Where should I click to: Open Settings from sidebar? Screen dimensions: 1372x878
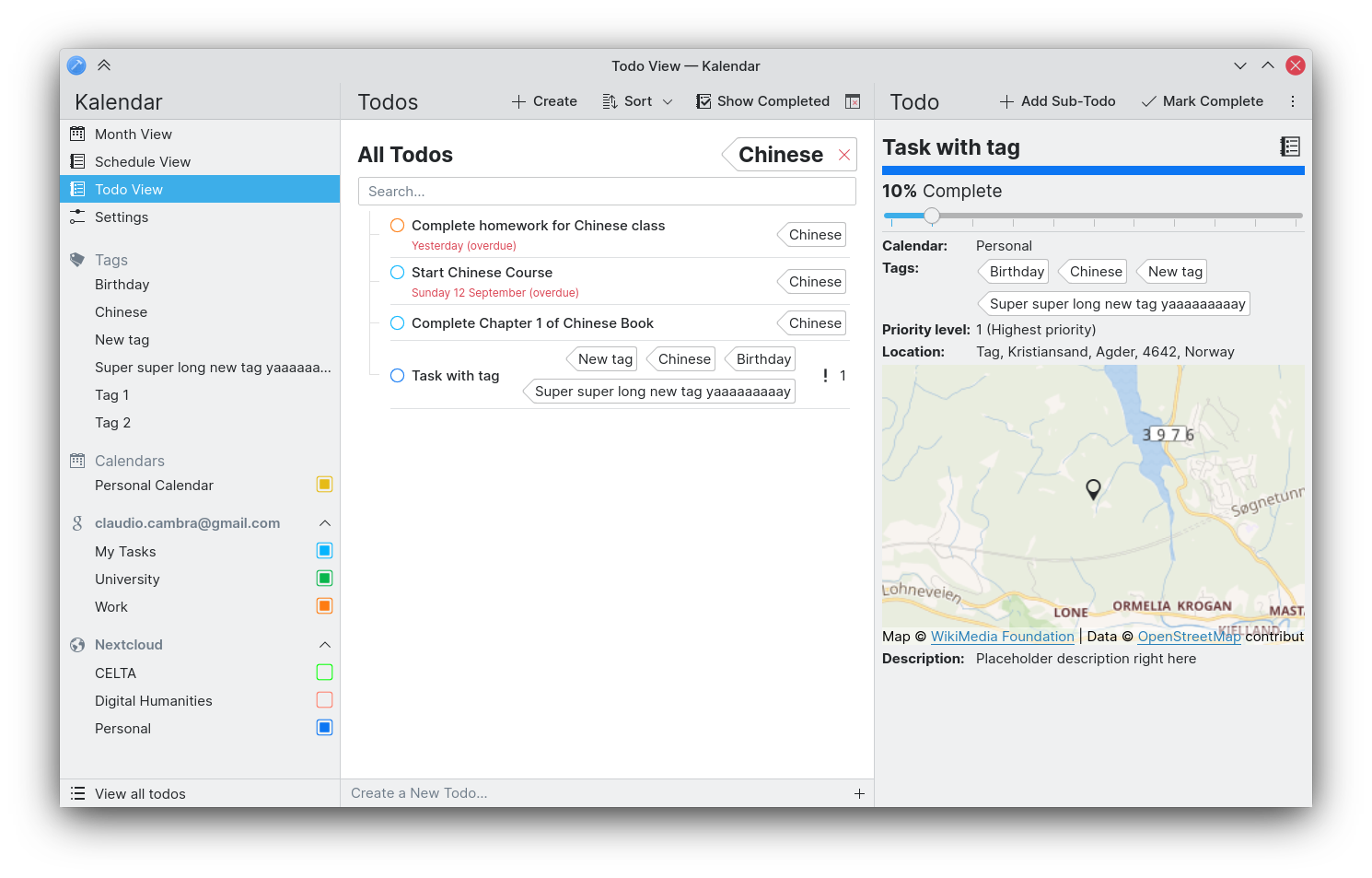[x=200, y=217]
